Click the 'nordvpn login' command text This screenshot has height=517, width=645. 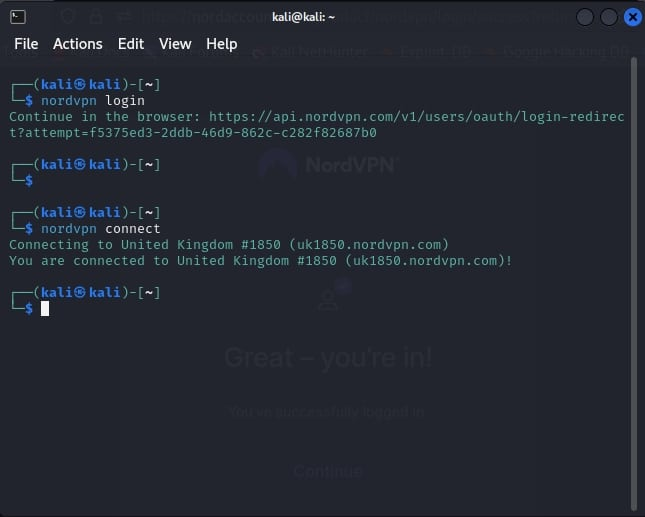pos(93,101)
